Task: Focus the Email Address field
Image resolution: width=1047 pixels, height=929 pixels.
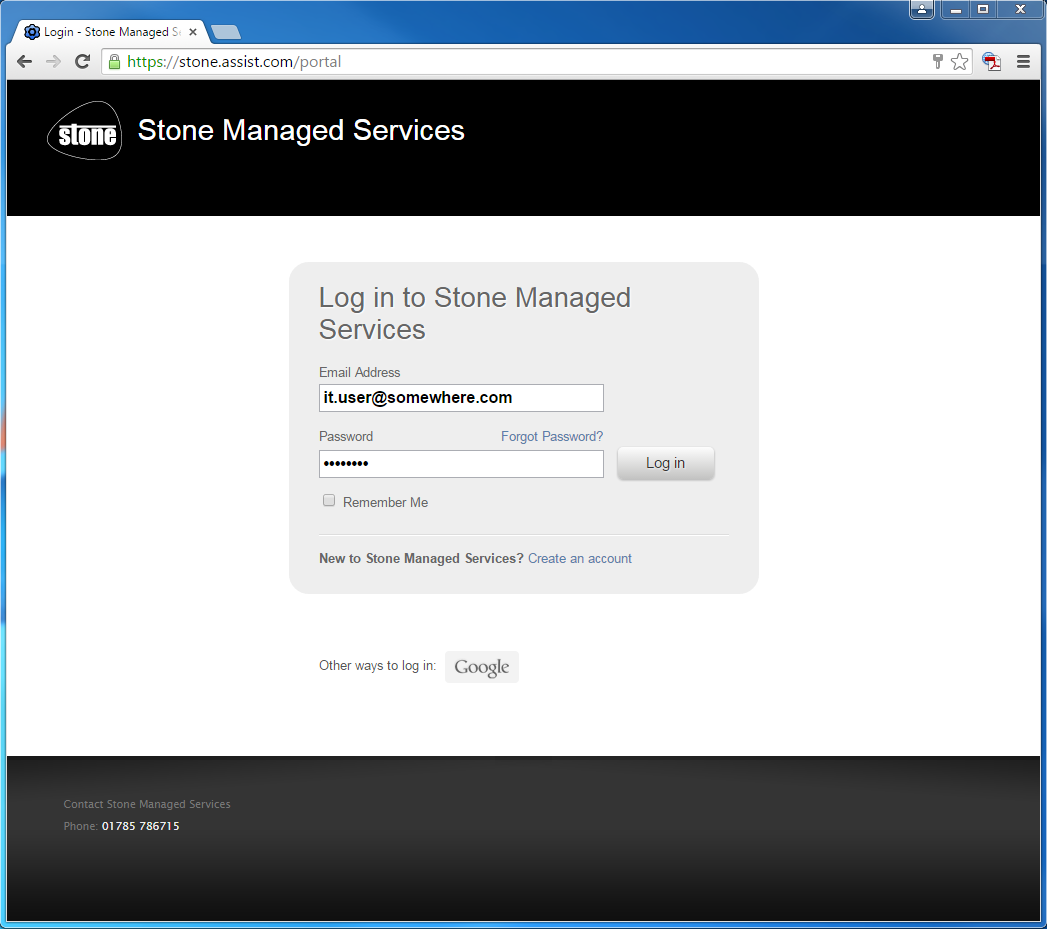Action: pos(461,398)
